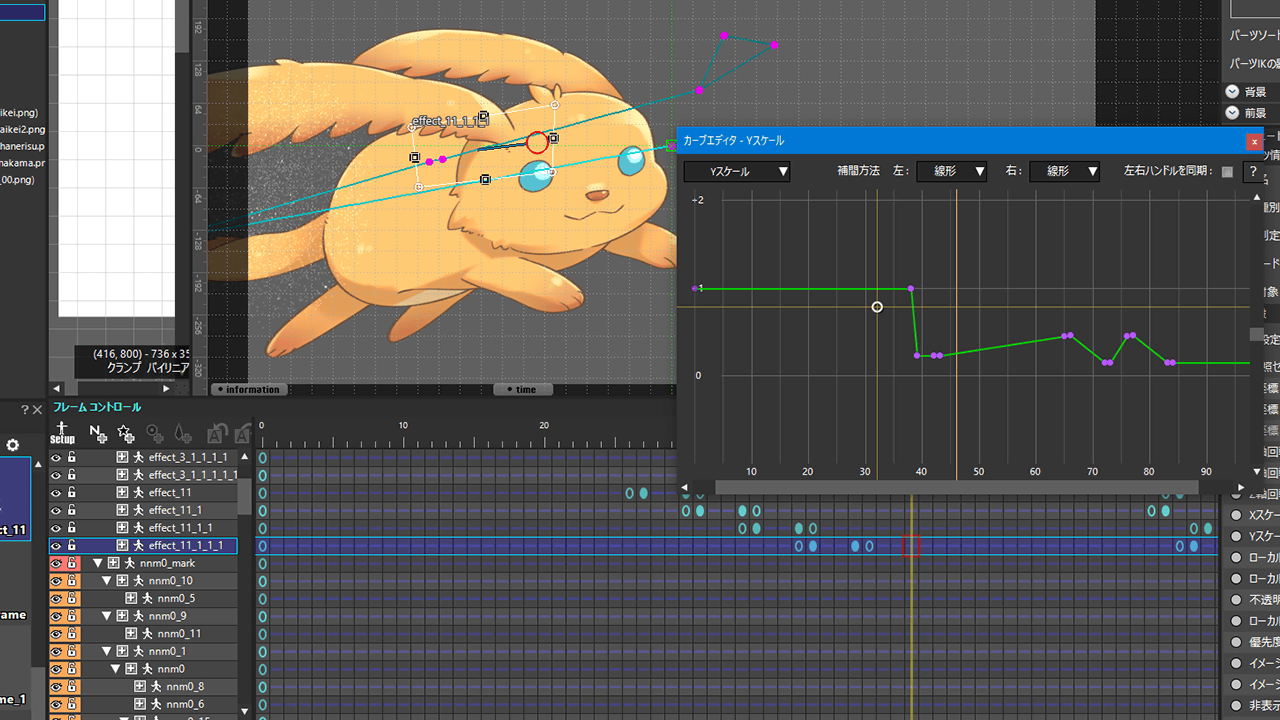Select the Y scale attribute radio button

click(x=1236, y=537)
